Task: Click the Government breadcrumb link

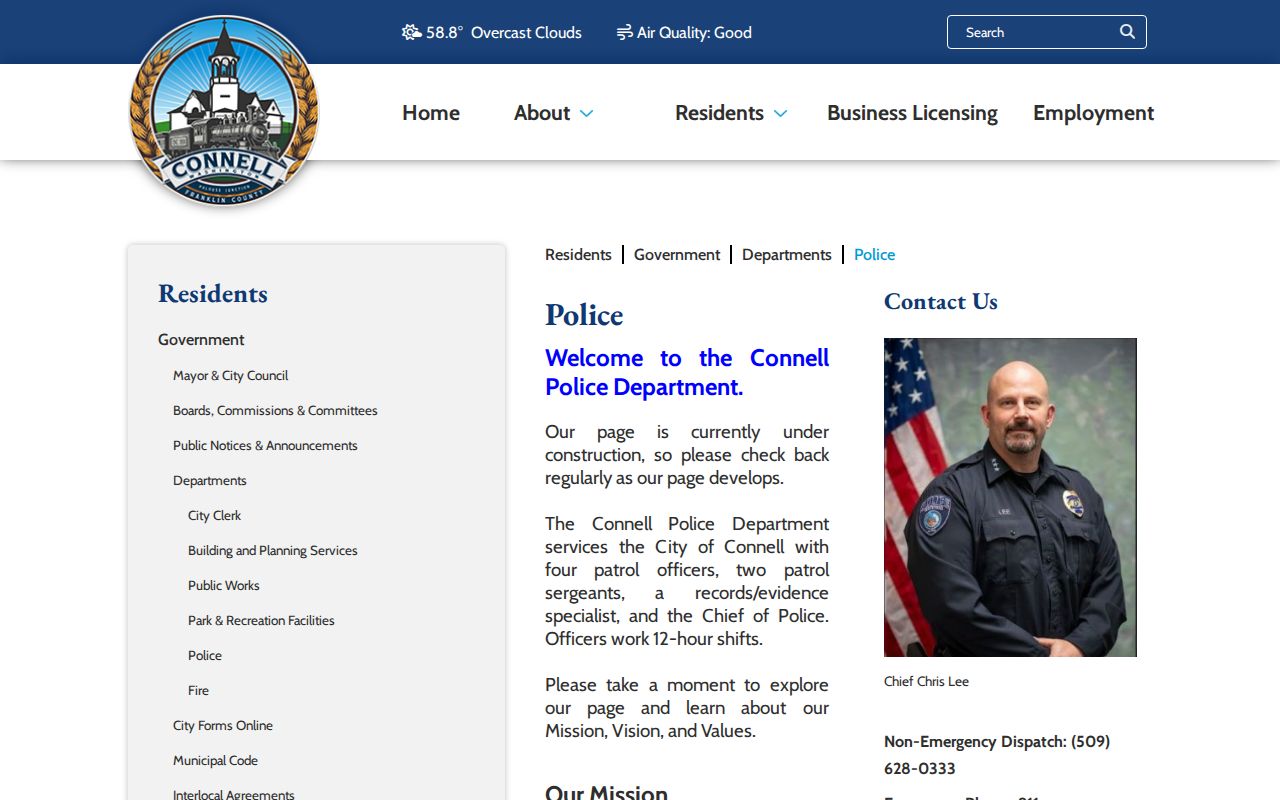Action: tap(677, 255)
